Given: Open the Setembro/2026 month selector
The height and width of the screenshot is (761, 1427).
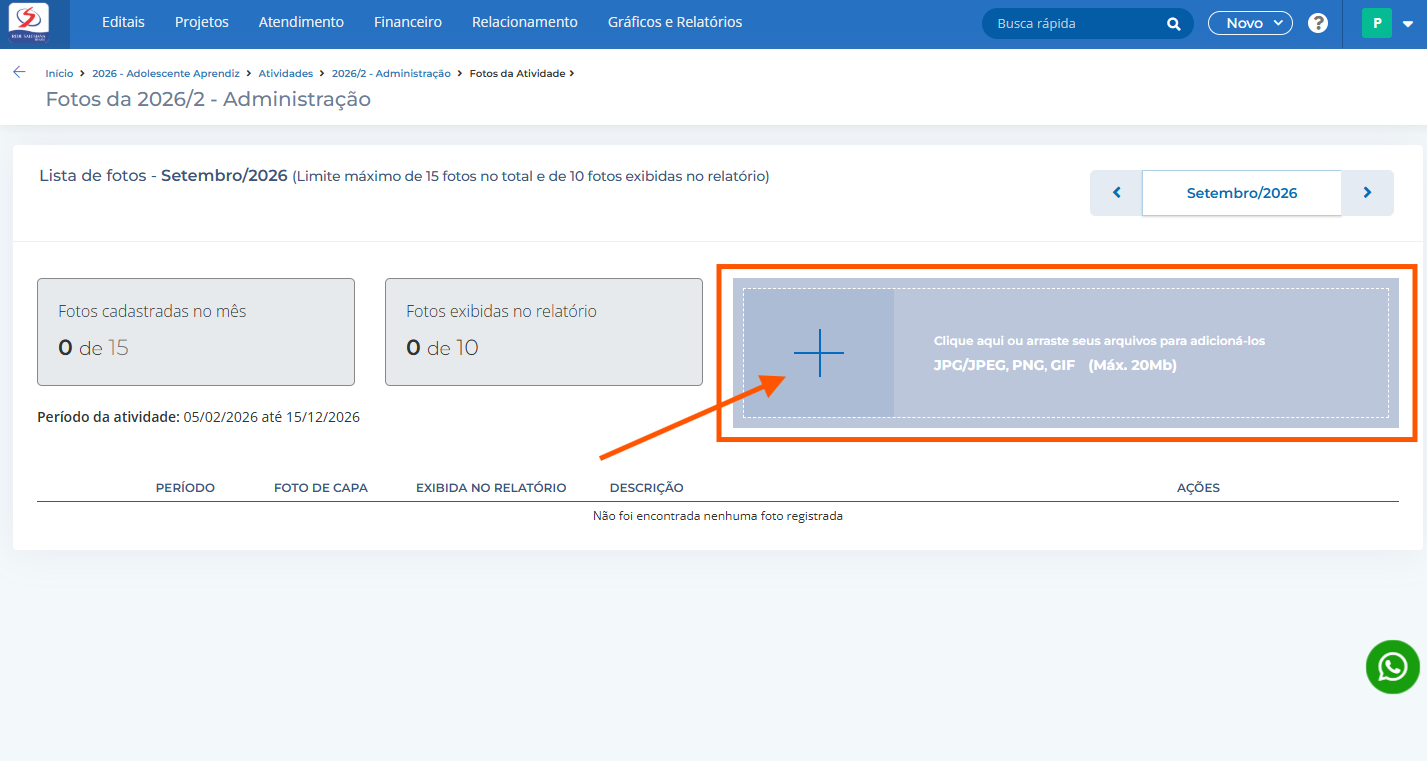Looking at the screenshot, I should 1242,193.
